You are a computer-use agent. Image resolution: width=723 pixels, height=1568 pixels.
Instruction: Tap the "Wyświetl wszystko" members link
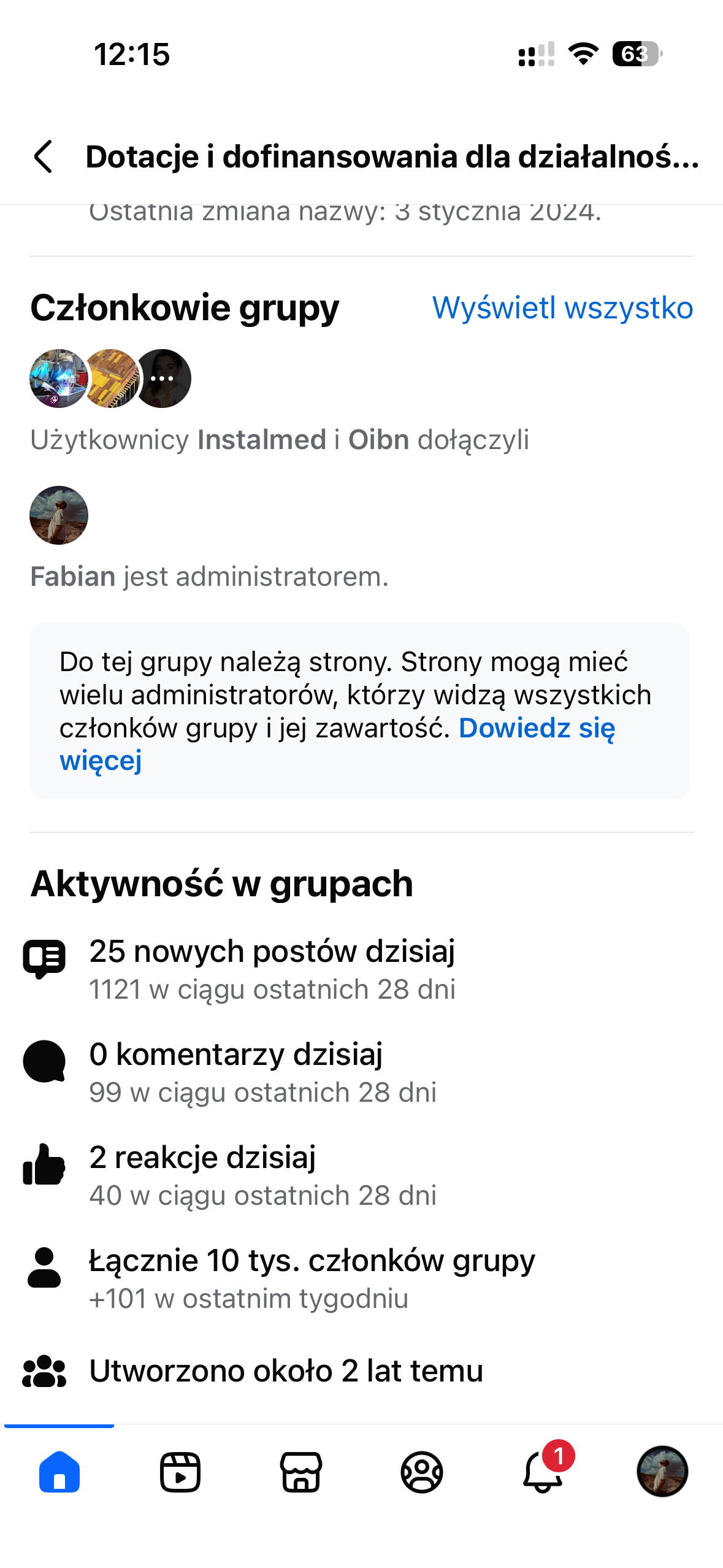[x=562, y=307]
